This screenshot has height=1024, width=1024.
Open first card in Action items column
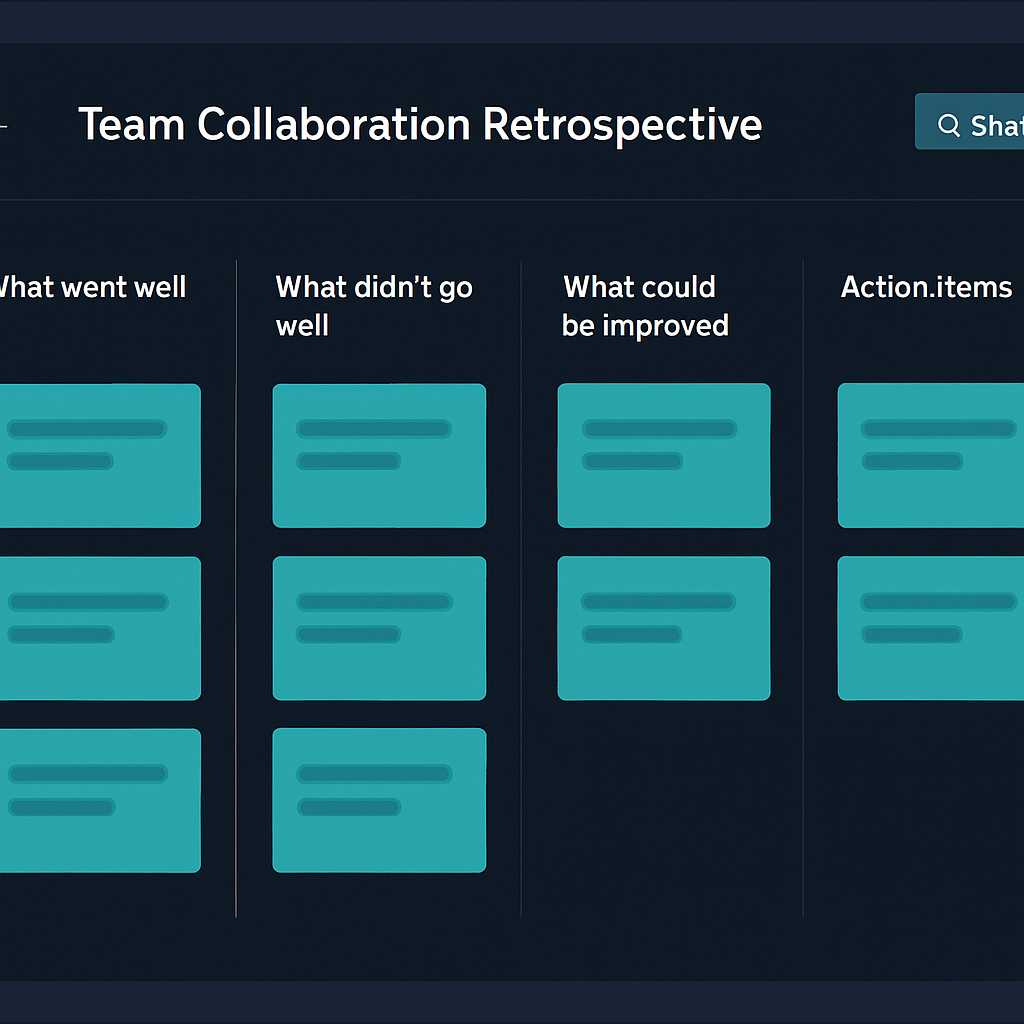click(x=931, y=456)
